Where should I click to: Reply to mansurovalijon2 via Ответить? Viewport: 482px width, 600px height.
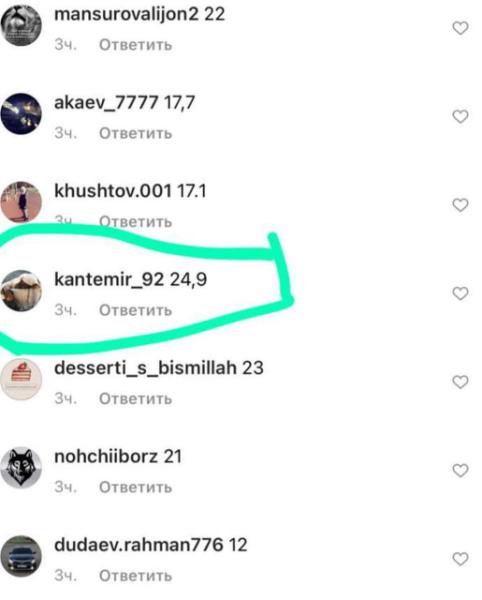click(135, 45)
